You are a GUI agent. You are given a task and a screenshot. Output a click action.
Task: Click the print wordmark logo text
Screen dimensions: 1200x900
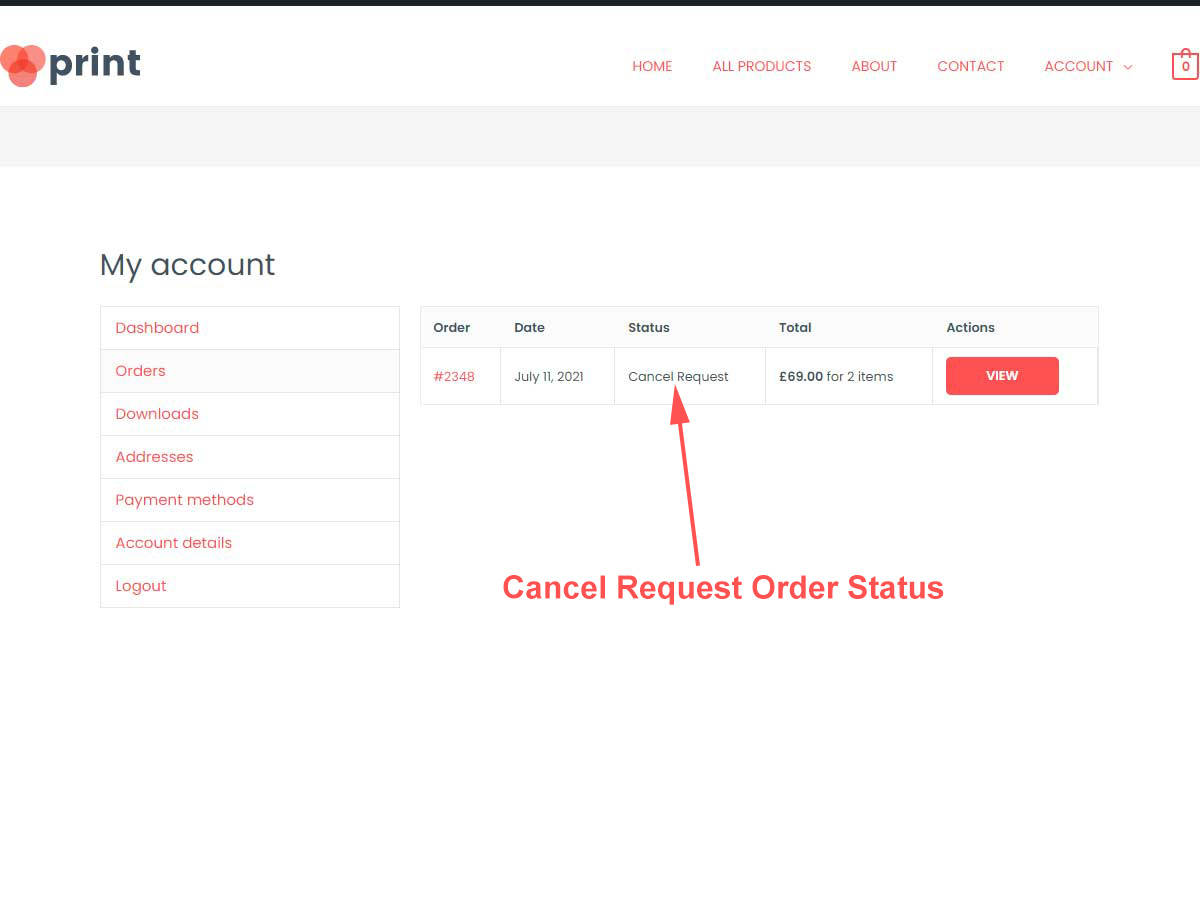[x=95, y=65]
